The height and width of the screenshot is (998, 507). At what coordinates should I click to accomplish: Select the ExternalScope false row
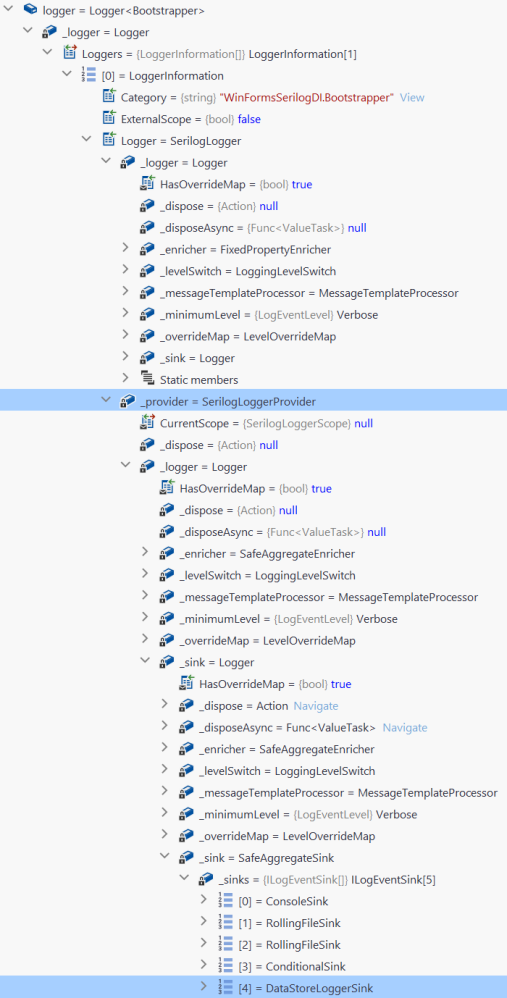pyautogui.click(x=253, y=119)
